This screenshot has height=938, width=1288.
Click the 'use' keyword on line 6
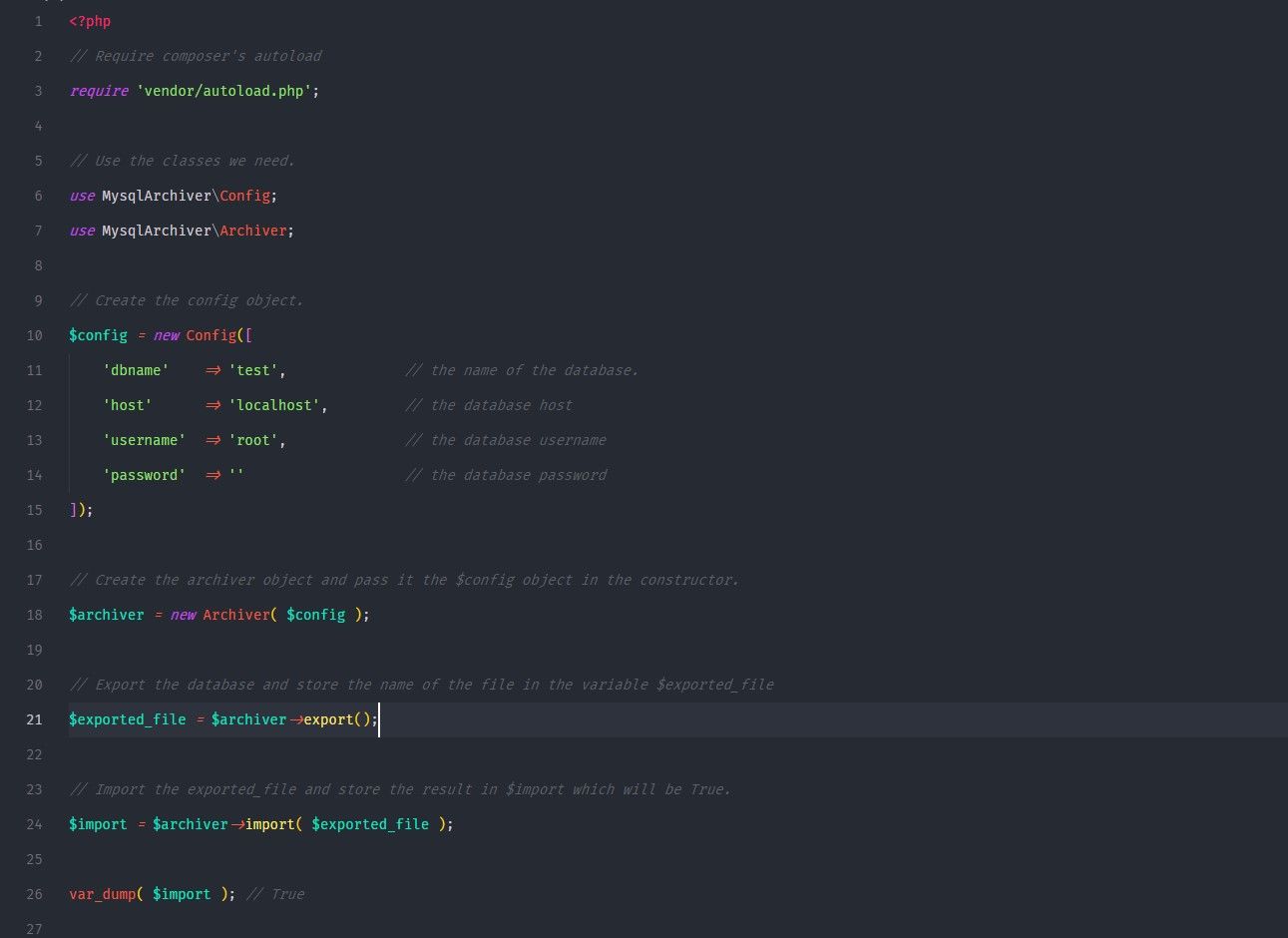[x=82, y=196]
